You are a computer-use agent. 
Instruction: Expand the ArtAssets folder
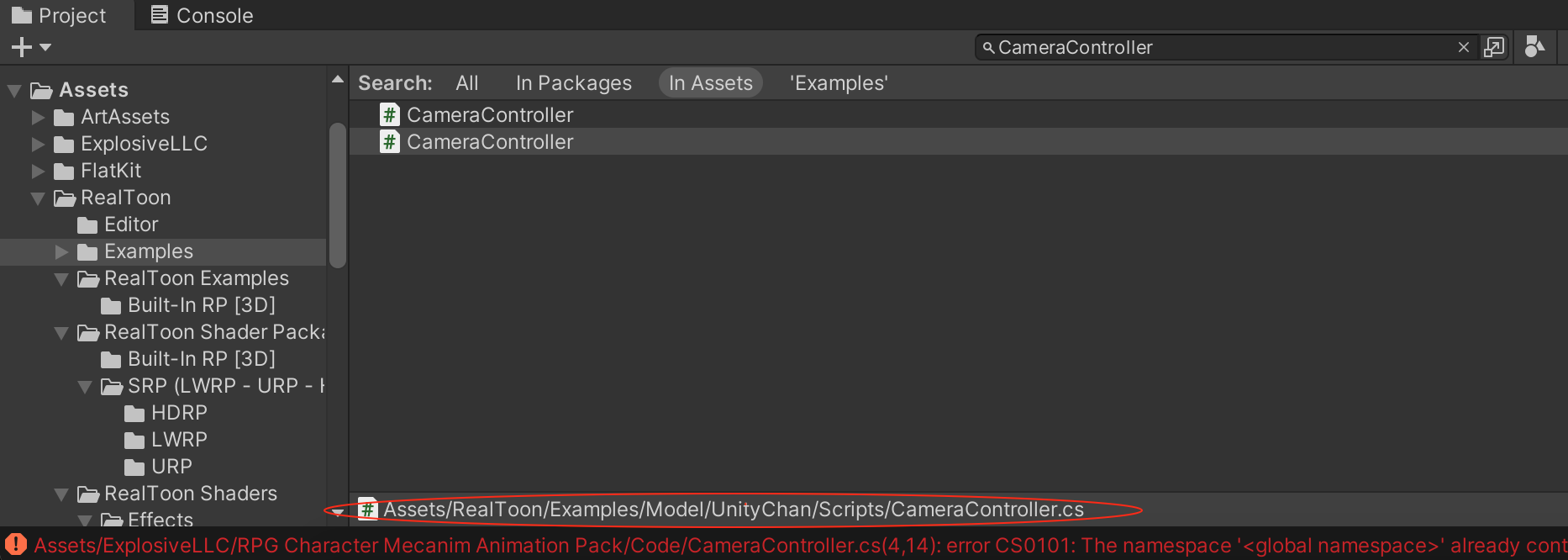point(38,117)
